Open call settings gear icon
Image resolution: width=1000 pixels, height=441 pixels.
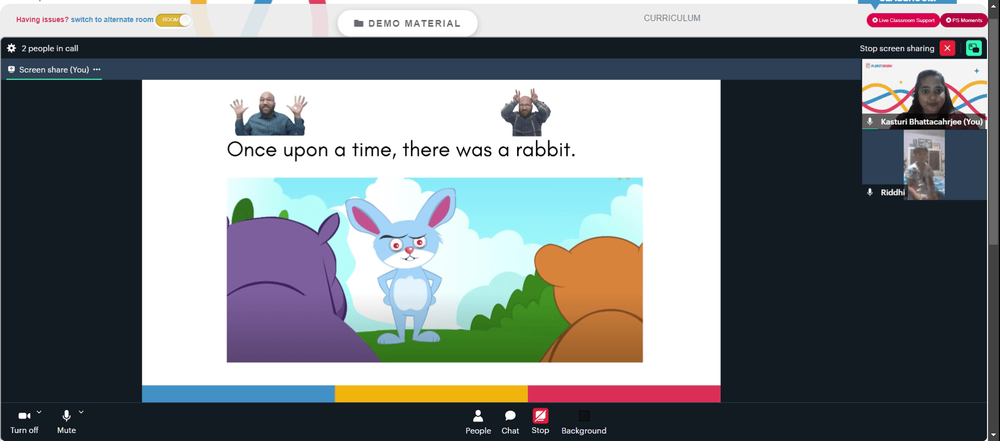click(11, 49)
